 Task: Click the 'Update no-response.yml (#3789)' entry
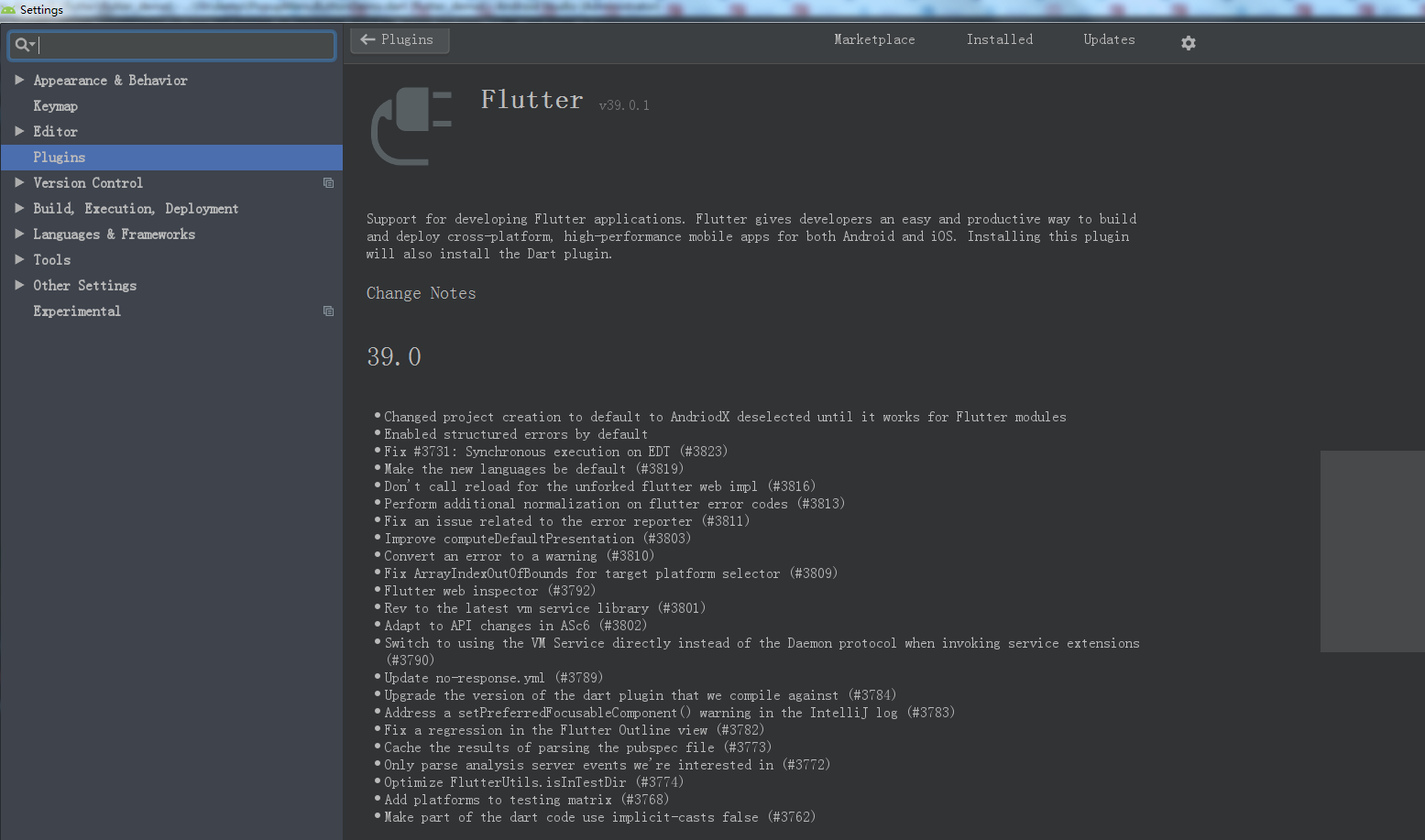coord(493,678)
